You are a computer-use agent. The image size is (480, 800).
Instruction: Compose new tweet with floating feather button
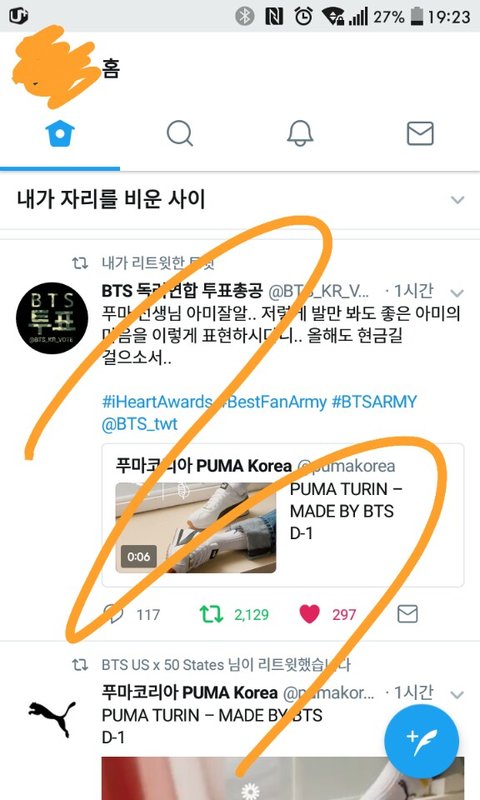click(x=421, y=741)
